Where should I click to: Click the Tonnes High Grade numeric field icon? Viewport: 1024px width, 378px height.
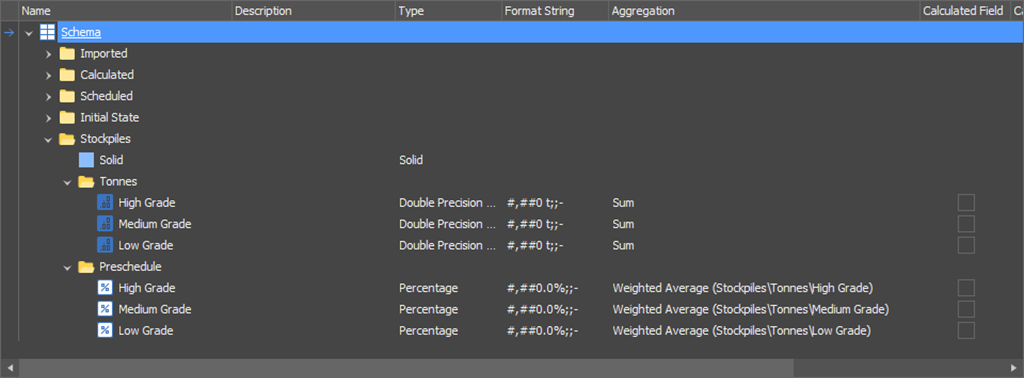[104, 203]
